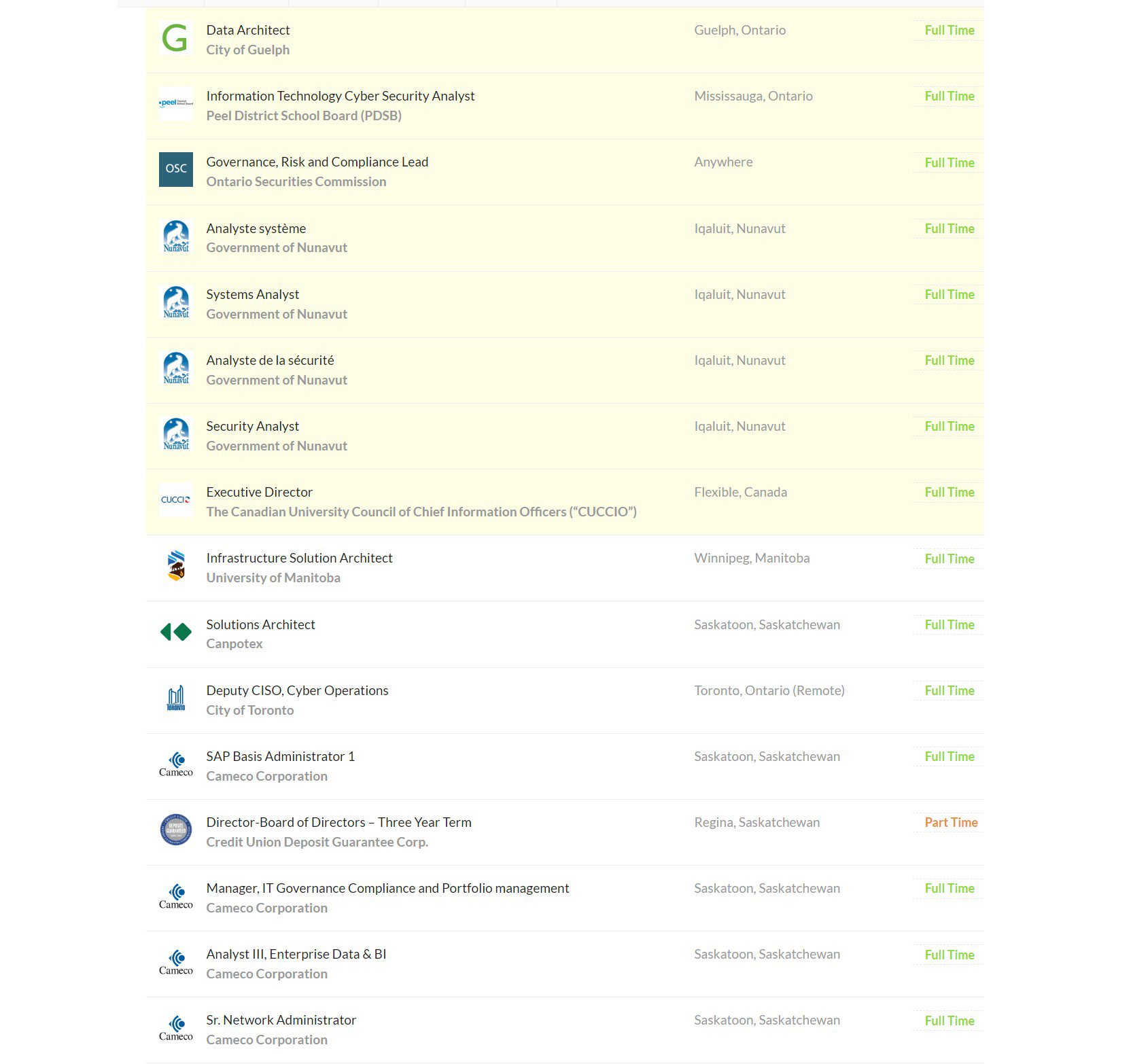Click the OSC logo square
Viewport: 1131px width, 1064px height.
[175, 169]
